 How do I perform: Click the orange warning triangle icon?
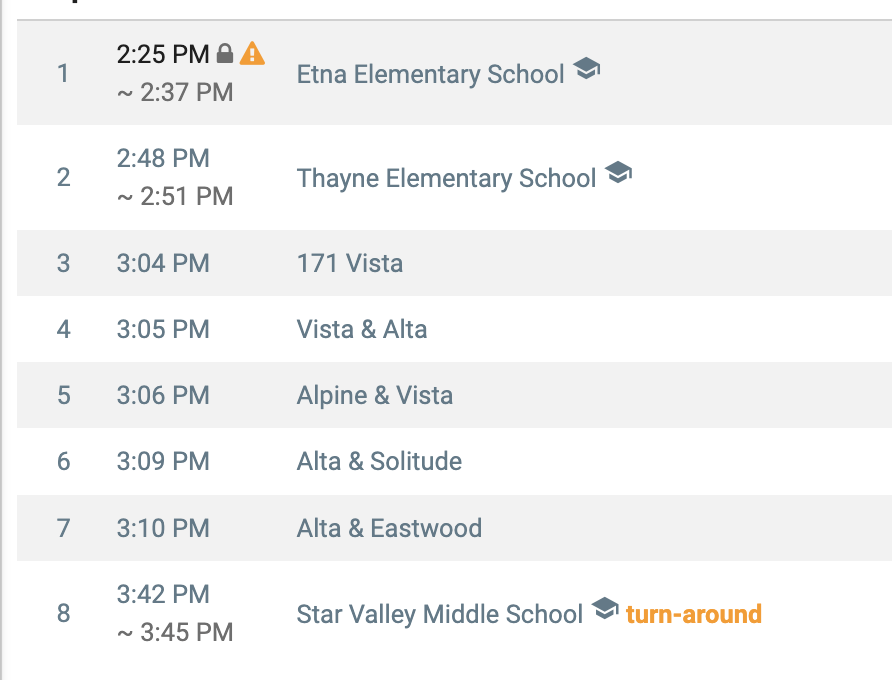coord(252,53)
